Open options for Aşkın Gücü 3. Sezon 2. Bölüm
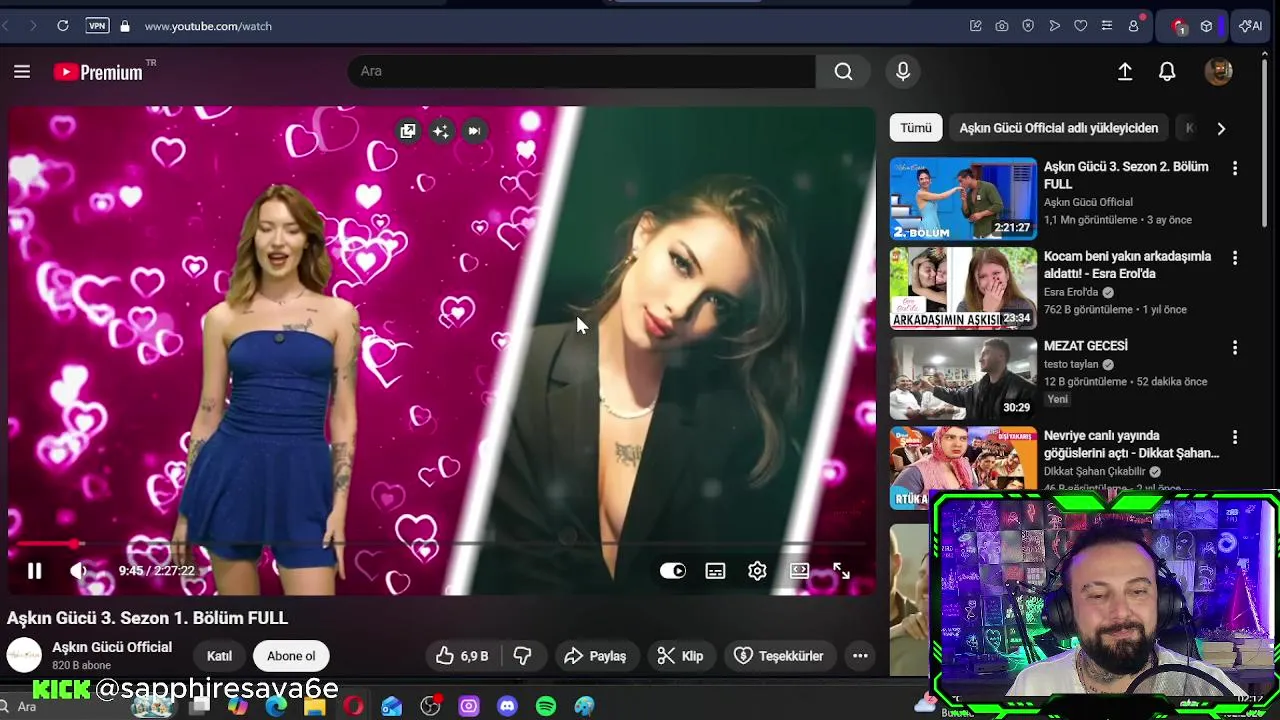The height and width of the screenshot is (720, 1280). pyautogui.click(x=1235, y=169)
